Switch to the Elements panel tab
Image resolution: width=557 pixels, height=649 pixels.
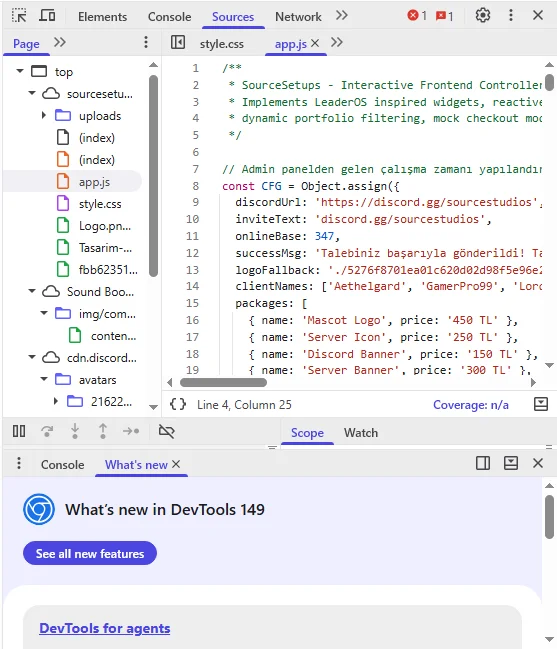pos(102,17)
